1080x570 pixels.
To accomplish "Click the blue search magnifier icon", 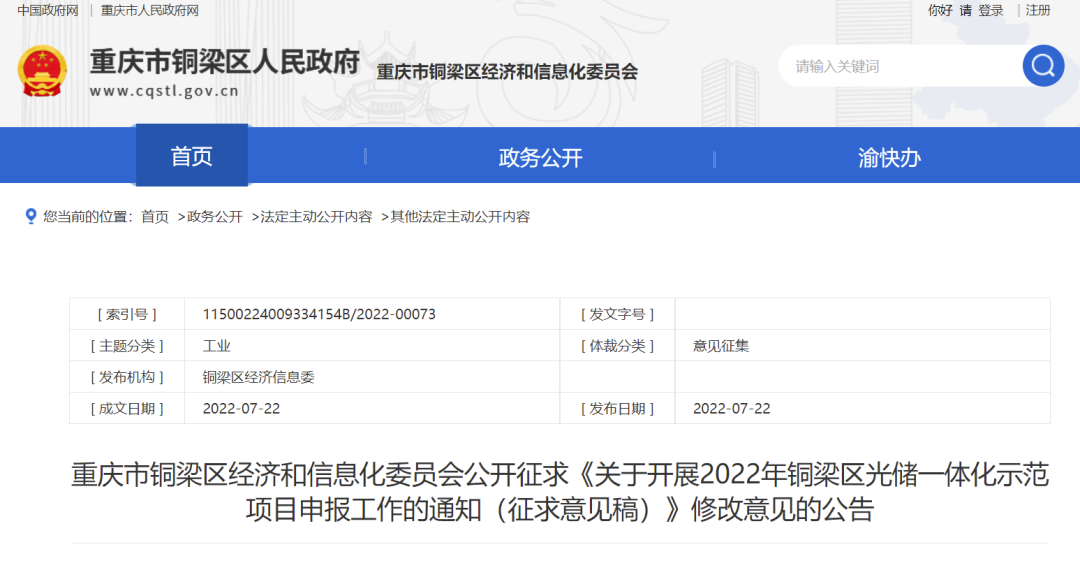I will coord(1043,66).
